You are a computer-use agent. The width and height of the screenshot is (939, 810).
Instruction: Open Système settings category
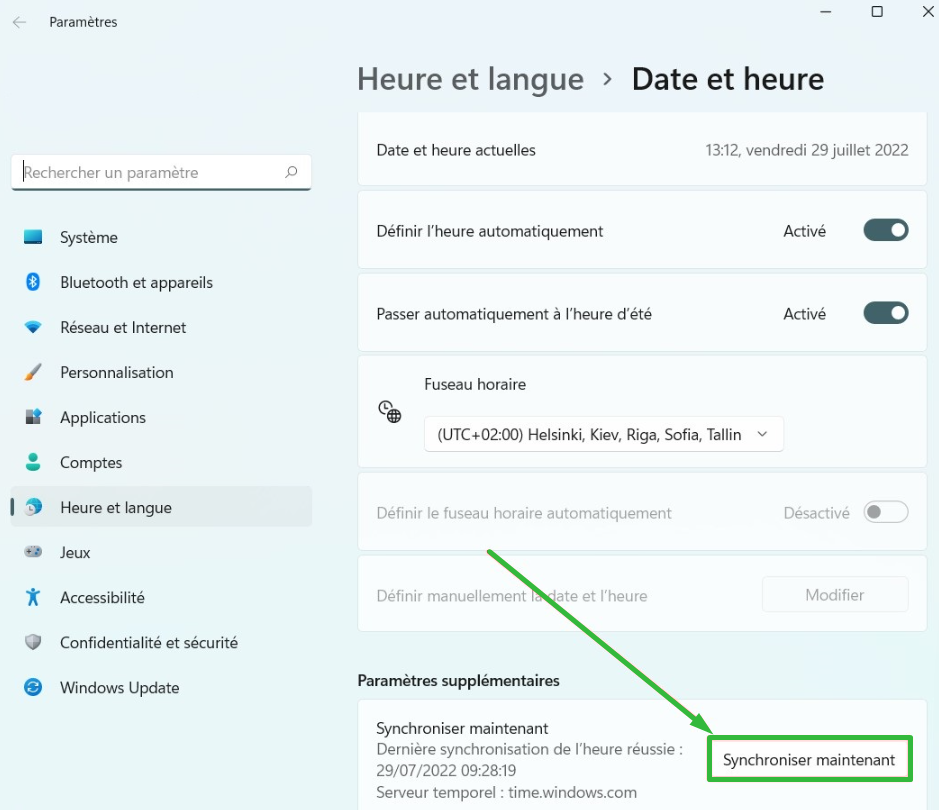pyautogui.click(x=161, y=237)
